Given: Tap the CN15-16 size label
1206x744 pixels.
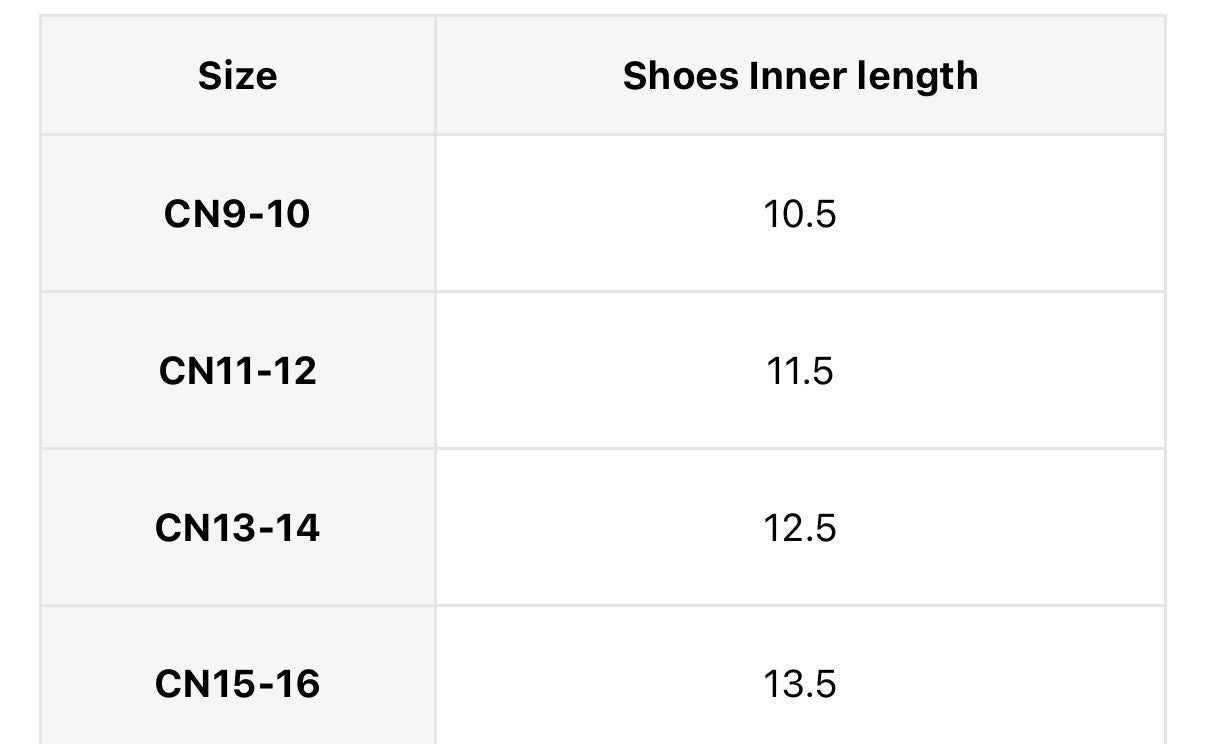Looking at the screenshot, I should click(x=238, y=684).
